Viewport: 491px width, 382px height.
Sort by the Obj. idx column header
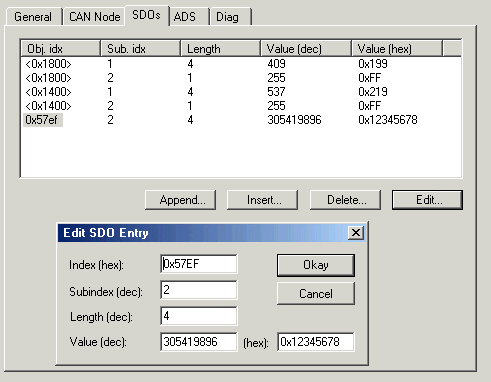point(60,49)
